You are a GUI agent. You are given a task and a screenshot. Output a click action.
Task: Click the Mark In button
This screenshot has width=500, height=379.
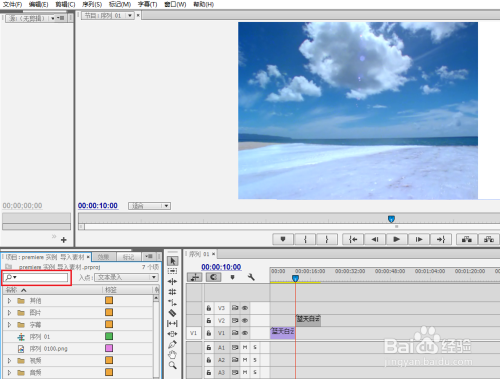[x=305, y=239]
